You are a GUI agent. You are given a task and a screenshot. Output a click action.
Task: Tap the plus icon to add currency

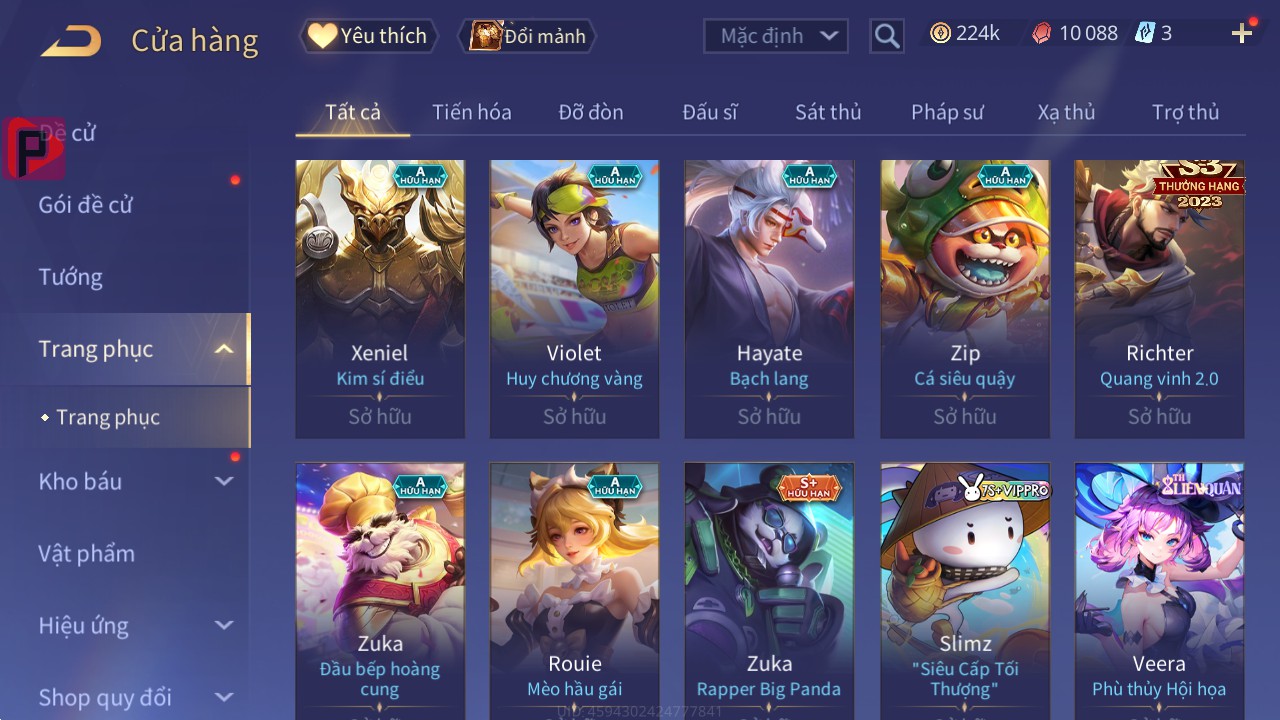pos(1242,34)
